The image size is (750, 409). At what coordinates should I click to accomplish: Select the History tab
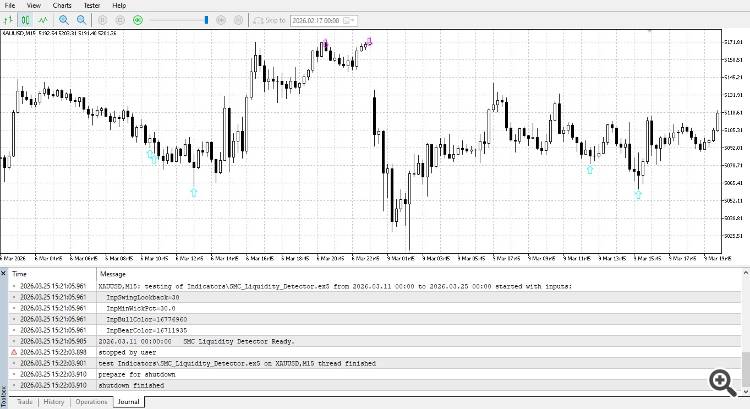point(54,402)
